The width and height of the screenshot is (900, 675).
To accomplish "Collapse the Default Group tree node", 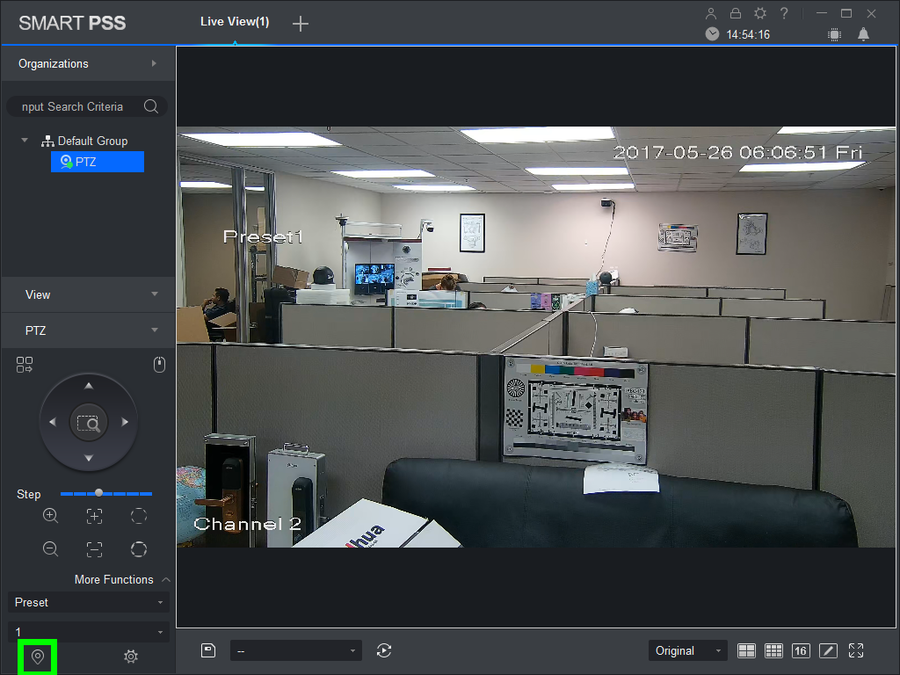I will [25, 140].
